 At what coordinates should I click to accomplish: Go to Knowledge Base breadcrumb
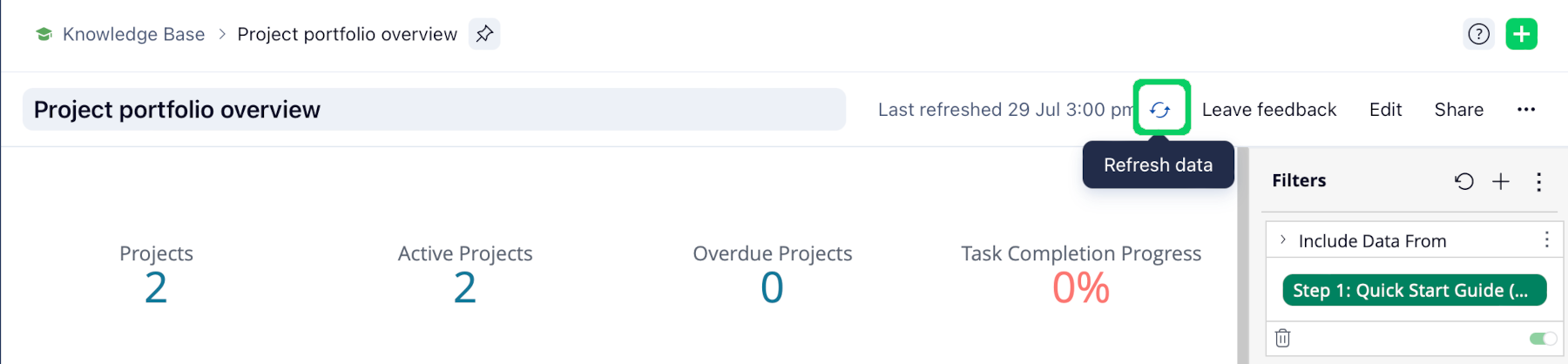pyautogui.click(x=133, y=34)
